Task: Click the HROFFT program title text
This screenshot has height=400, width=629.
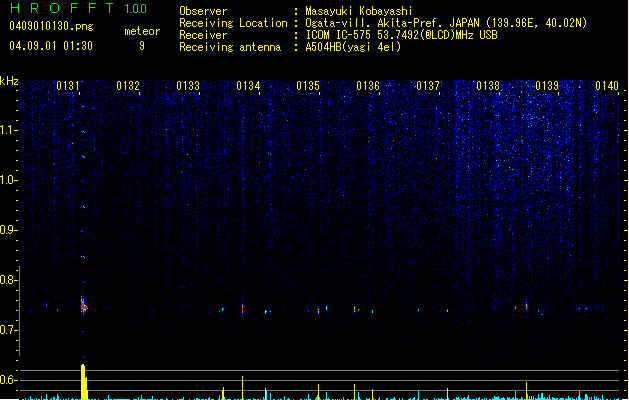Action: tap(61, 8)
